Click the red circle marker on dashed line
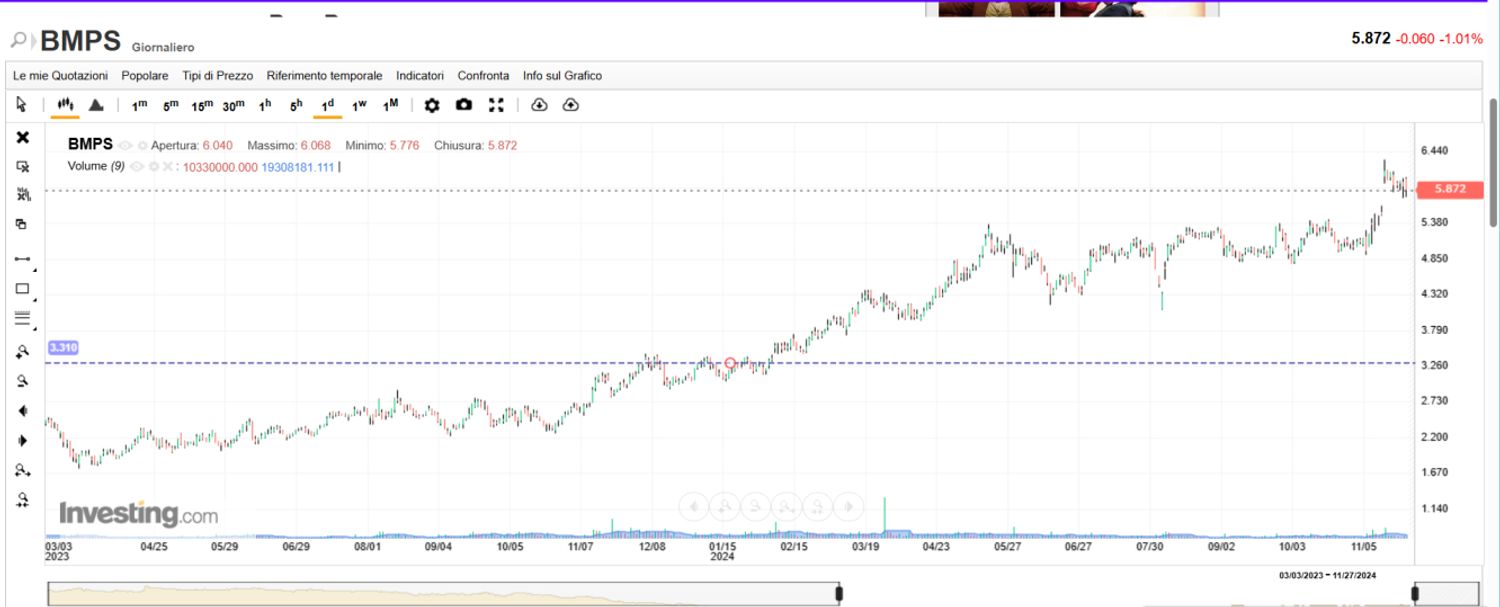This screenshot has width=1500, height=607. coord(730,363)
